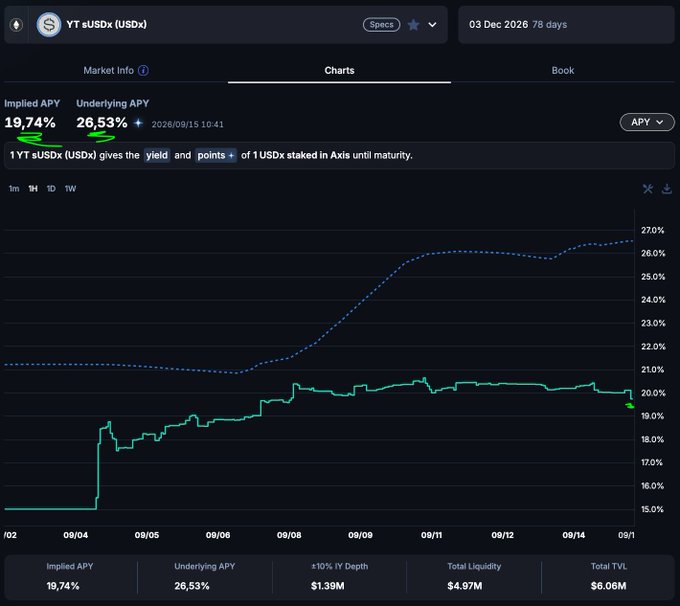Click the Ethereum network icon
This screenshot has height=606, width=680.
click(x=16, y=25)
